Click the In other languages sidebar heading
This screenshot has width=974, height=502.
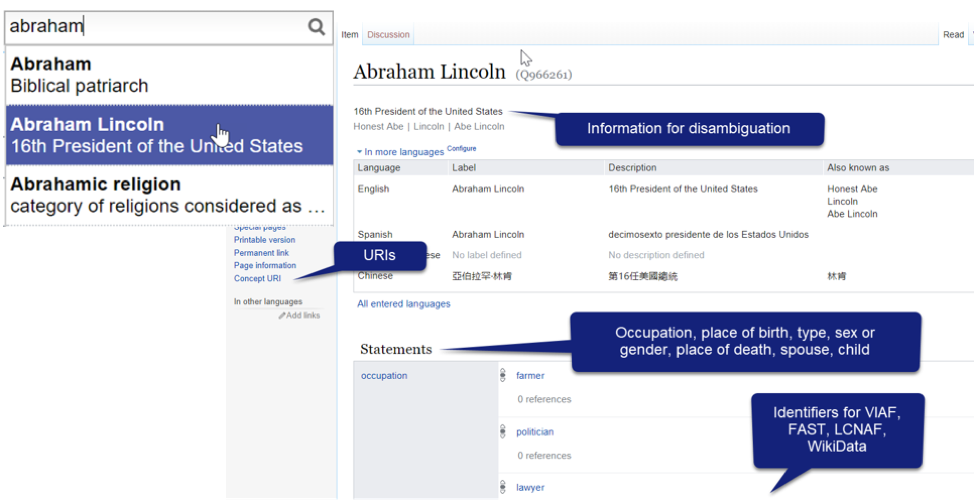click(268, 302)
